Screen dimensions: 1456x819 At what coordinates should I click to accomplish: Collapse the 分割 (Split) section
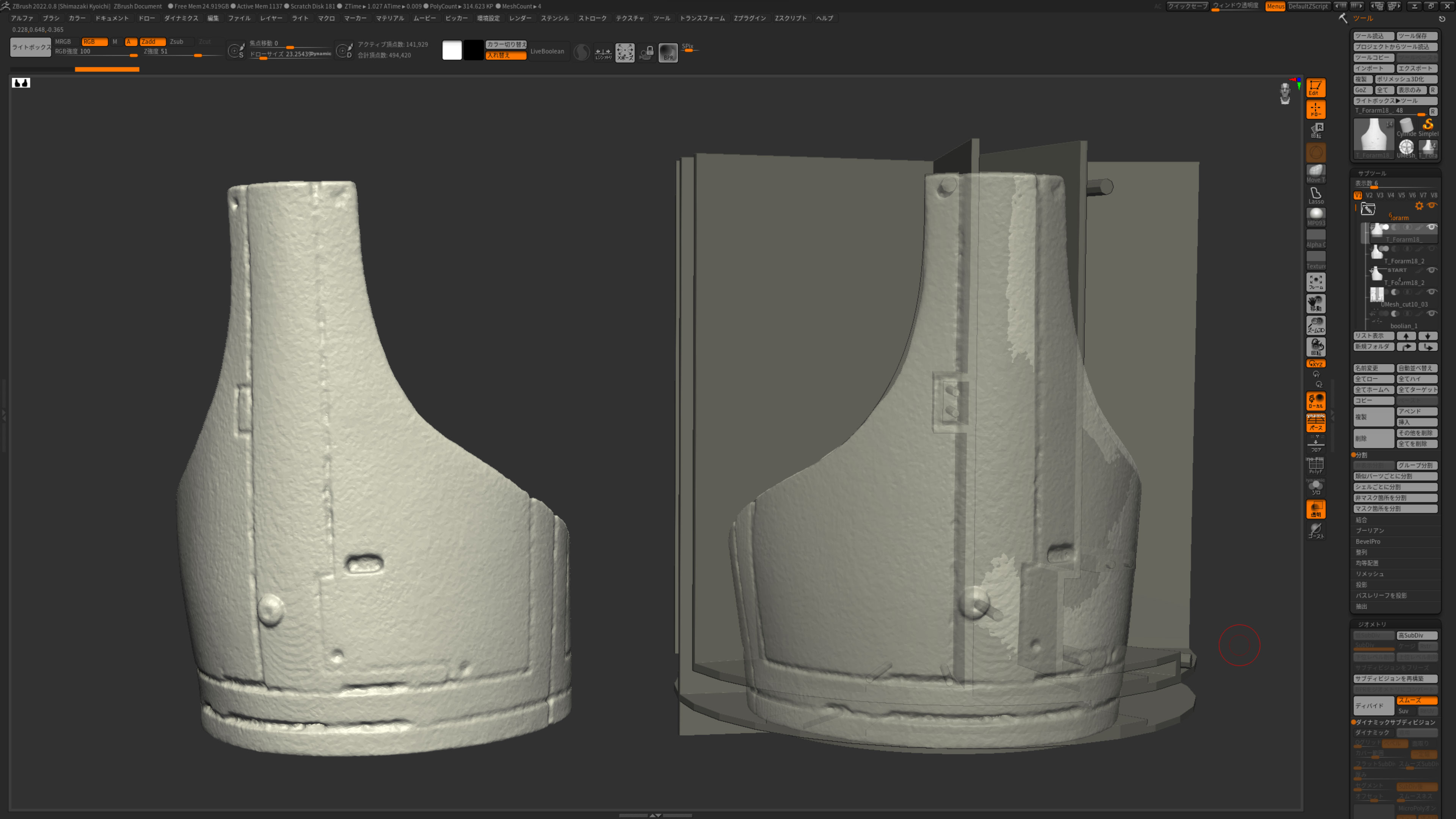coord(1361,455)
